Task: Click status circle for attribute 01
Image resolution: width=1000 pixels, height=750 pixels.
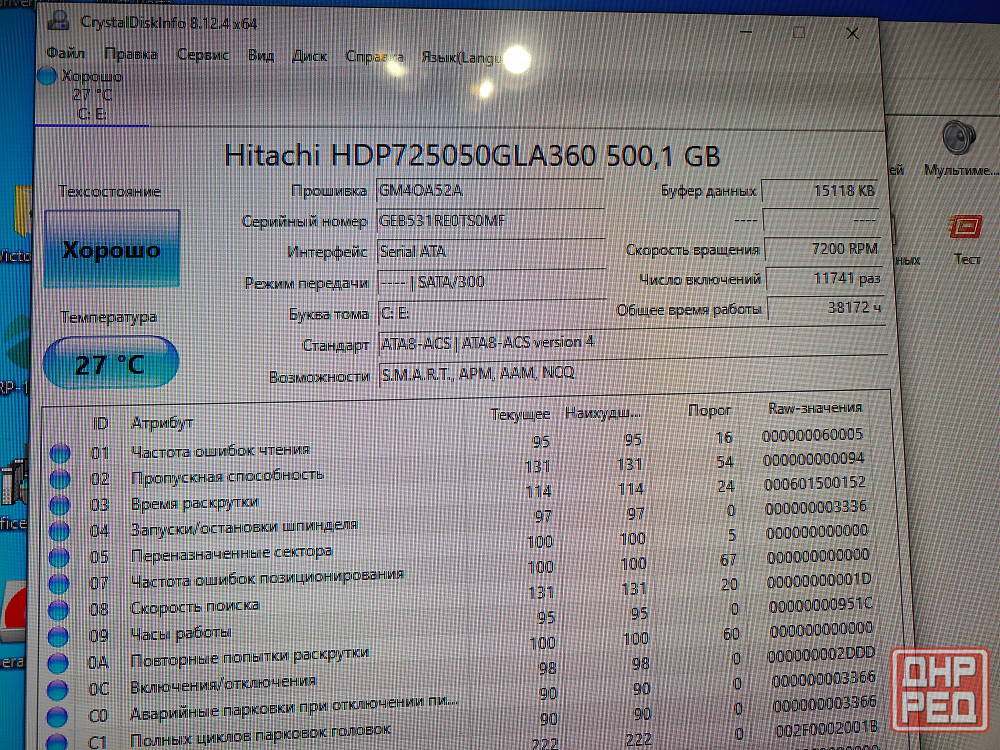Action: click(x=60, y=453)
